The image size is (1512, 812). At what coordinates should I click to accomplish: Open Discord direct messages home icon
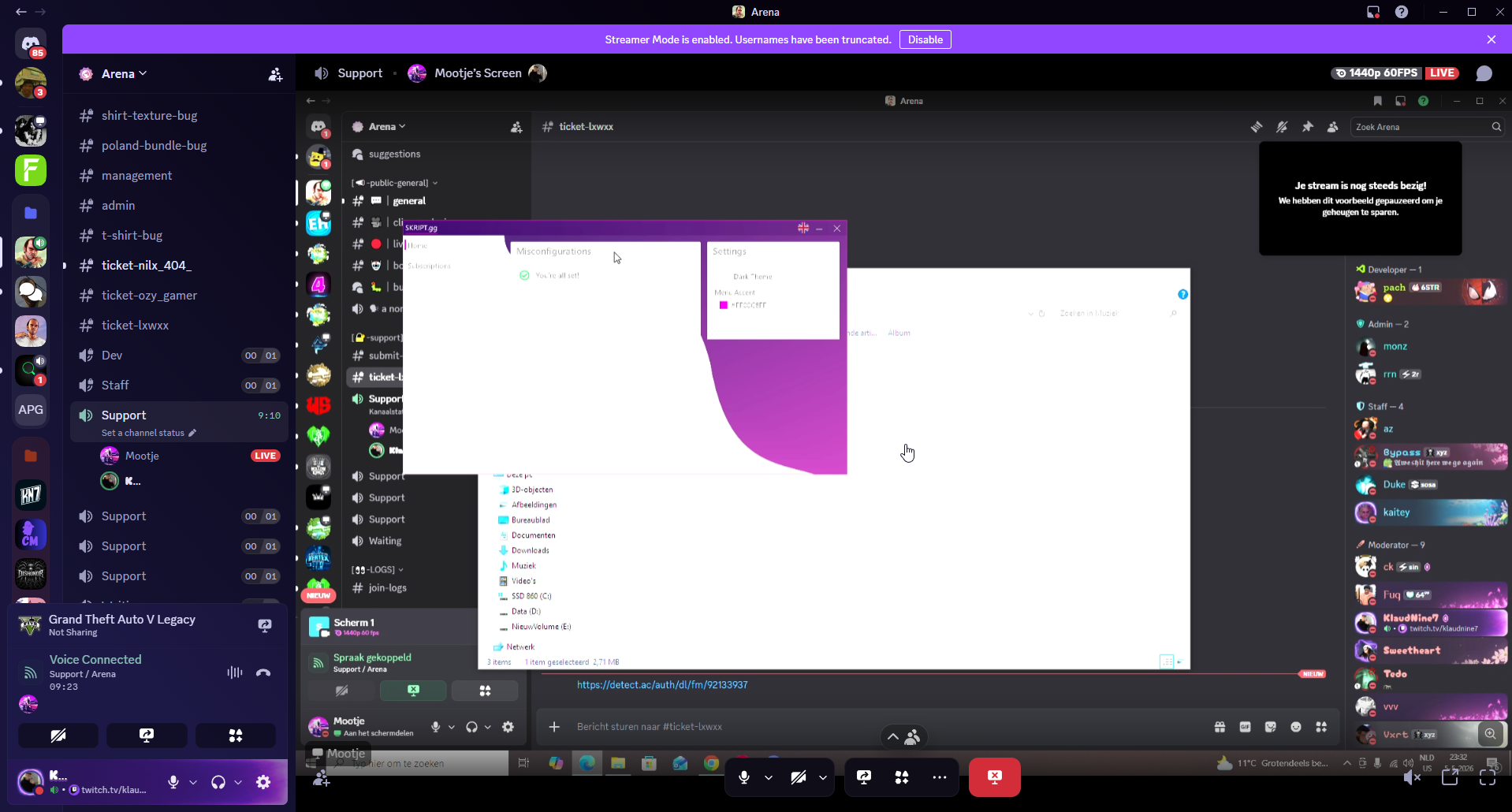31,43
